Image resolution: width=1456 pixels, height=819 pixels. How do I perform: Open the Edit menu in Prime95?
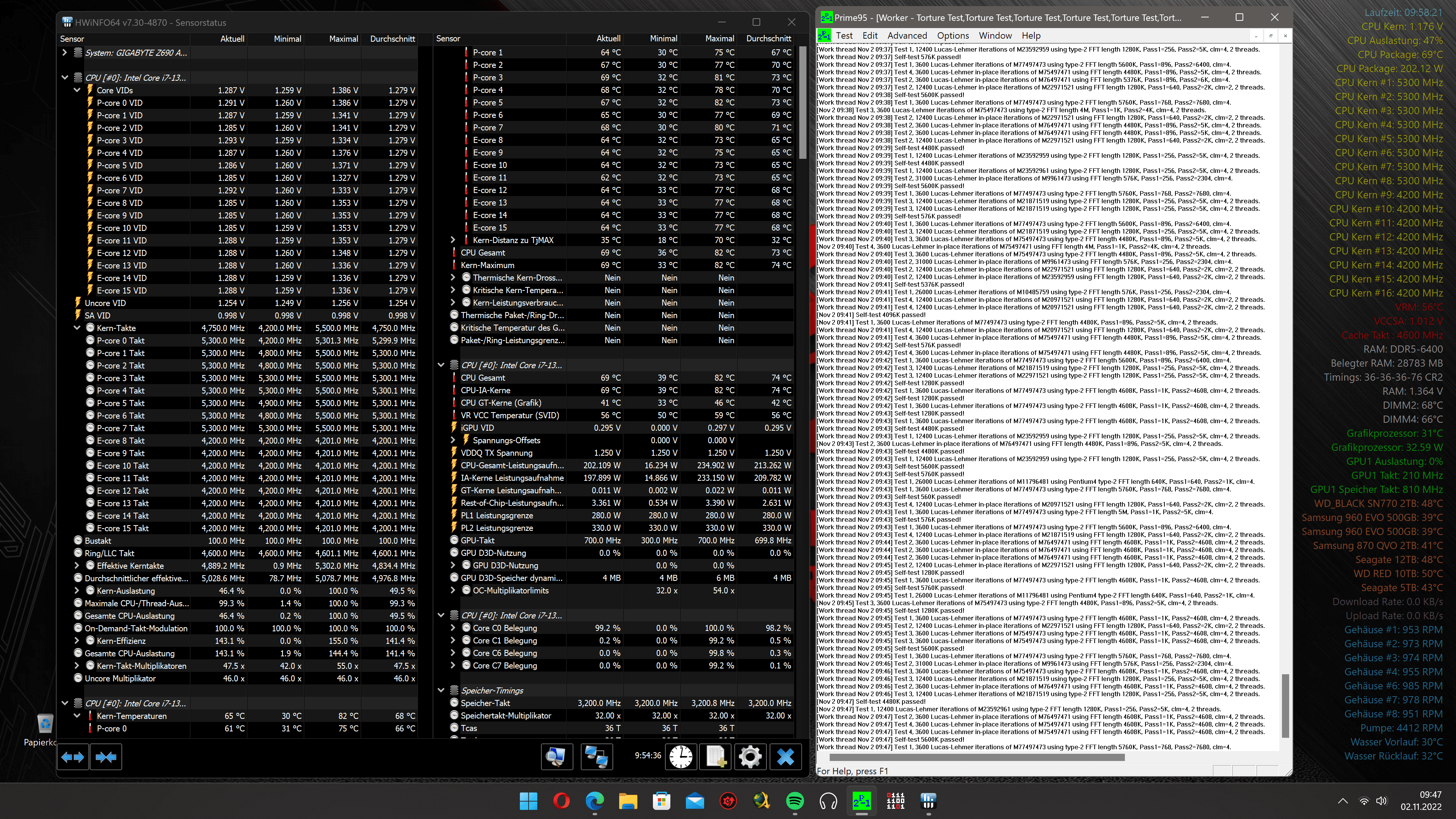[869, 36]
